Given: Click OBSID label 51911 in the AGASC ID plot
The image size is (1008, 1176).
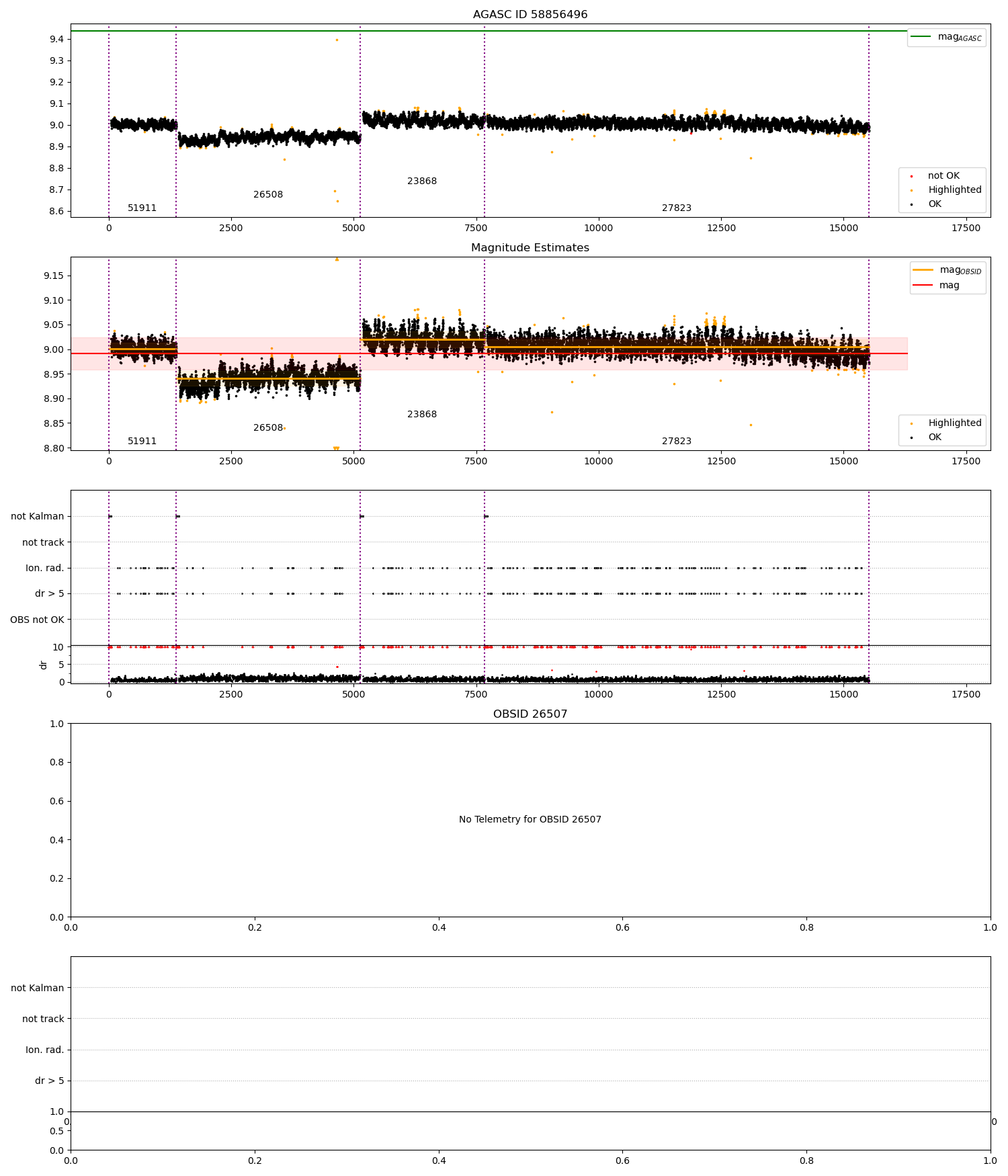Looking at the screenshot, I should pyautogui.click(x=142, y=208).
